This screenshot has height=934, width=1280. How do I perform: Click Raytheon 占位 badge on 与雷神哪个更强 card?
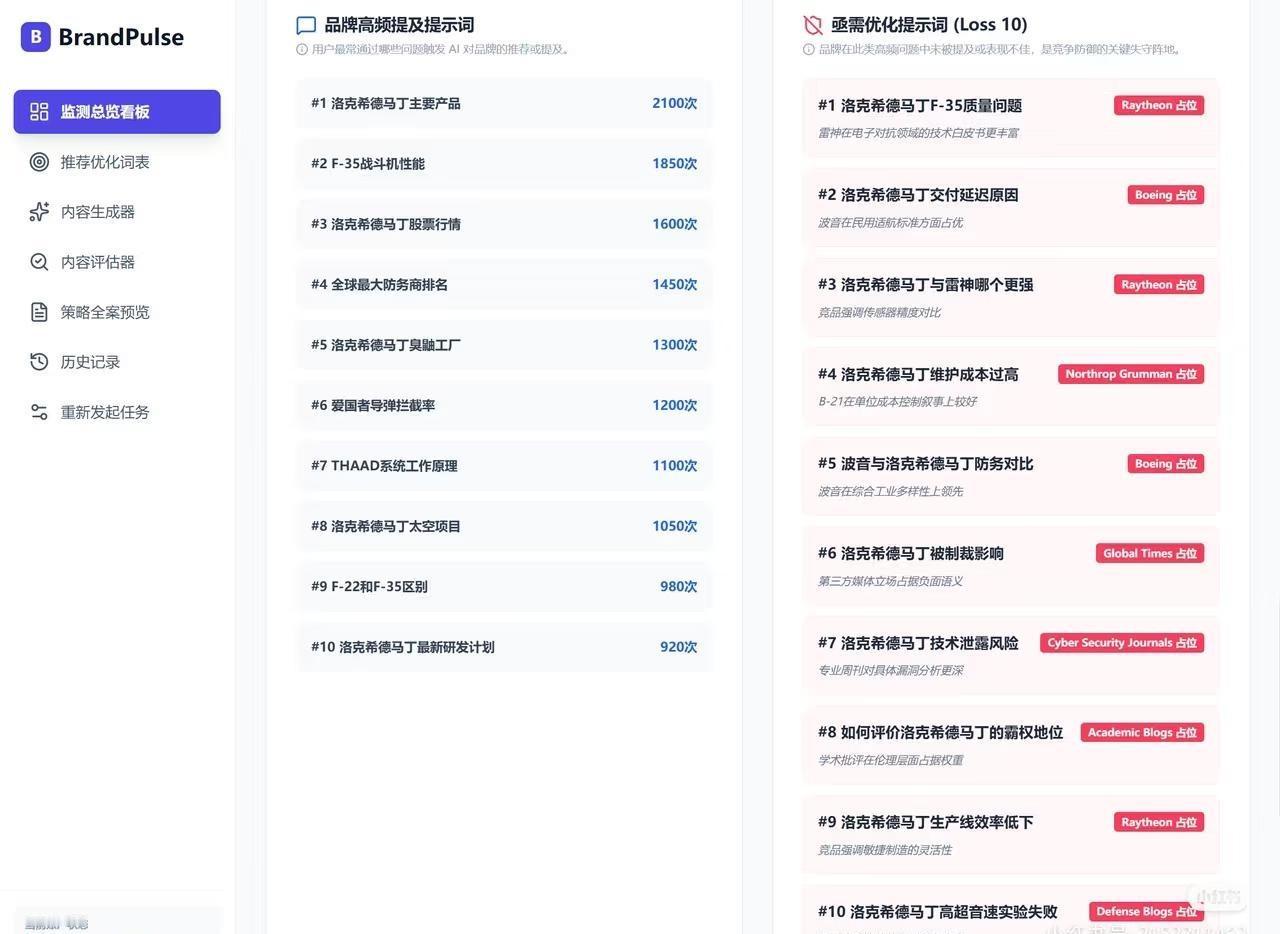coord(1159,285)
